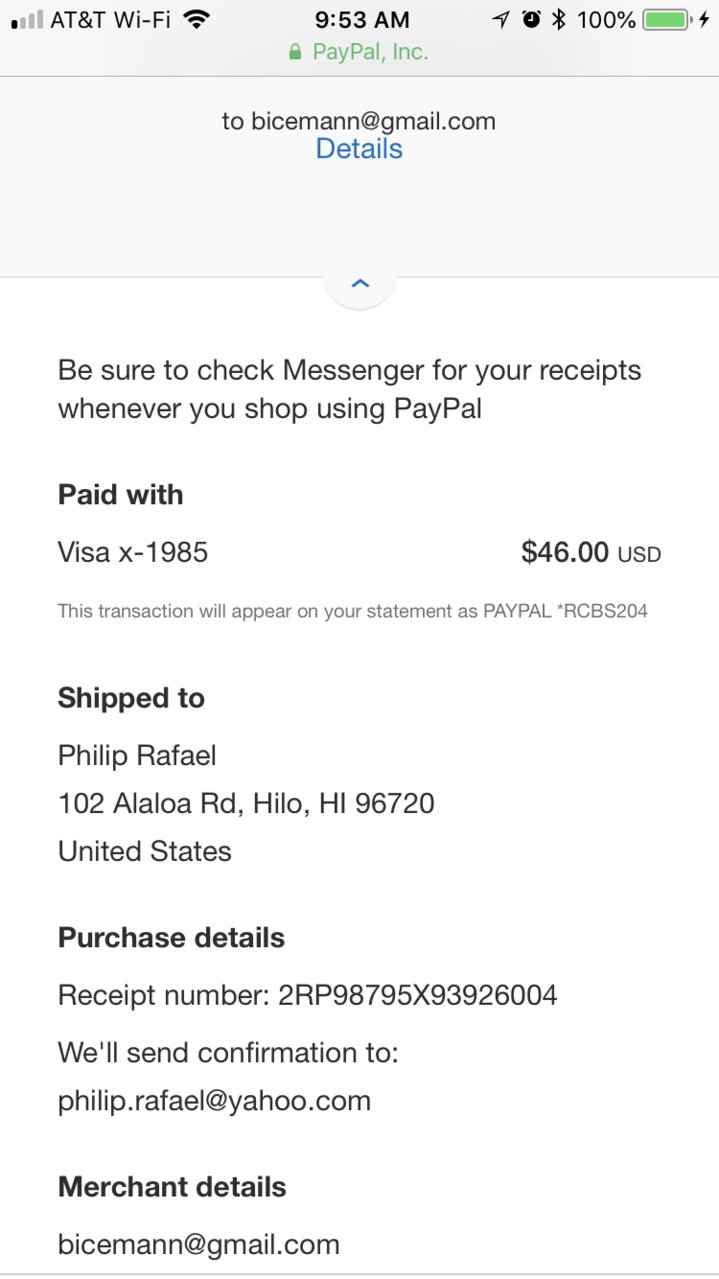The height and width of the screenshot is (1279, 719).
Task: Open the Details link
Action: (359, 149)
